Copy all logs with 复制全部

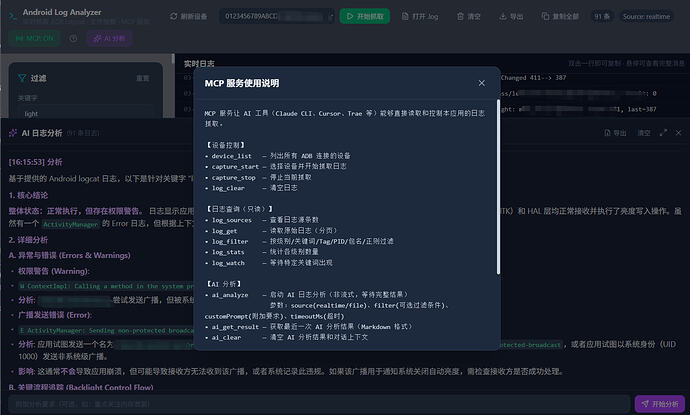pyautogui.click(x=560, y=16)
